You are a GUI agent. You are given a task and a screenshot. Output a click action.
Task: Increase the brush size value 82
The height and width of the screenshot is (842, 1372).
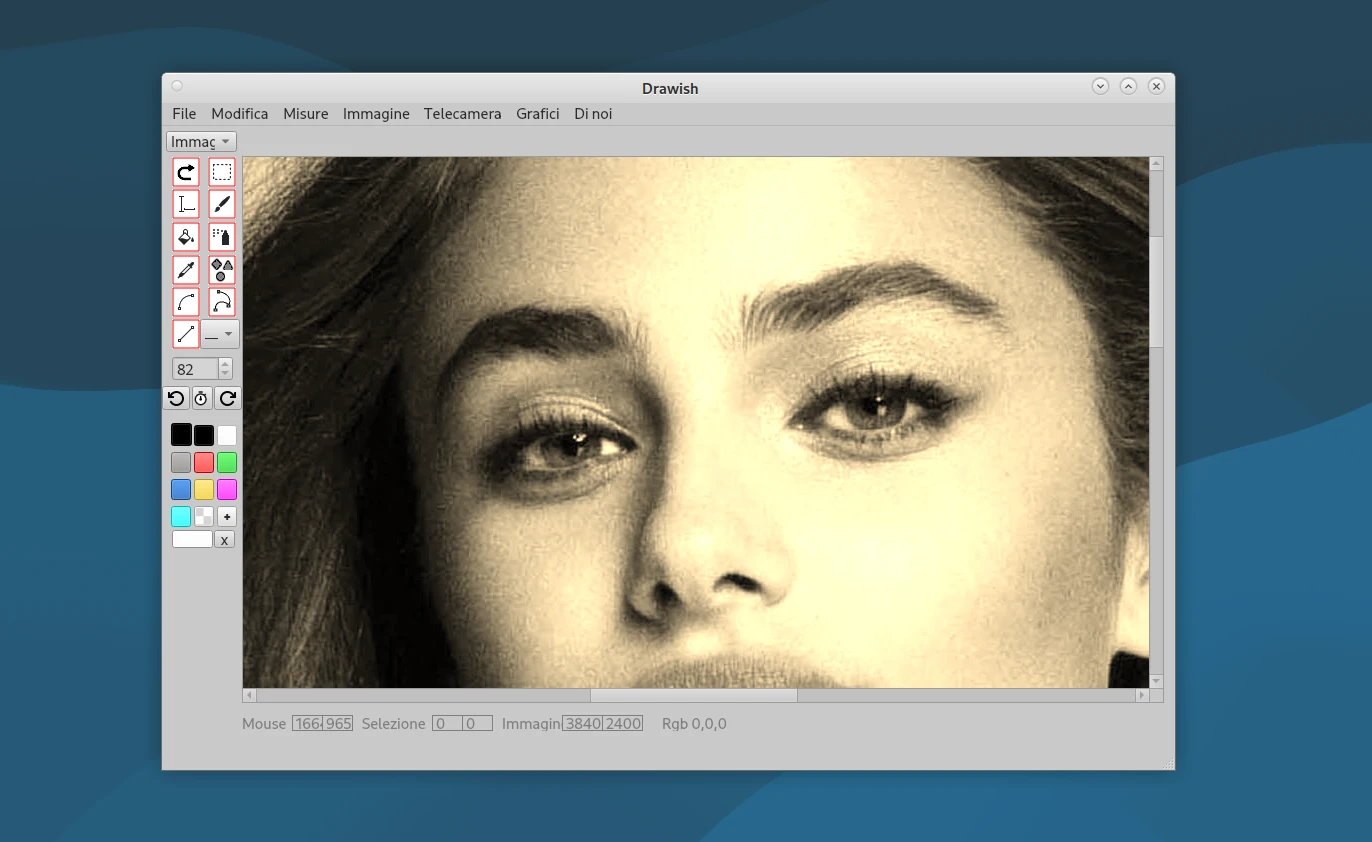(x=225, y=364)
